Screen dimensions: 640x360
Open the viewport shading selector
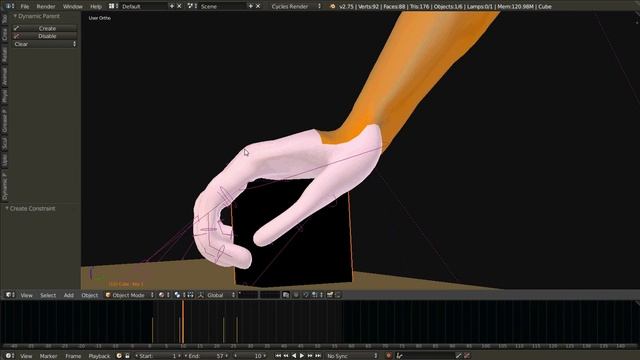coord(164,295)
